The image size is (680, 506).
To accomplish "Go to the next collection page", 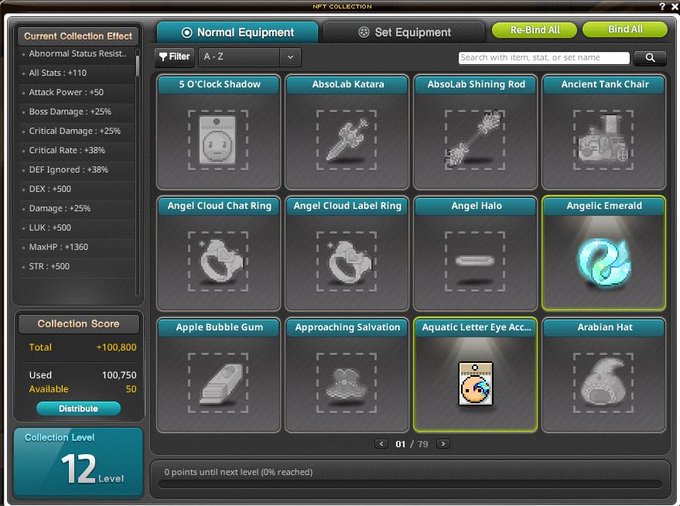I will click(443, 444).
